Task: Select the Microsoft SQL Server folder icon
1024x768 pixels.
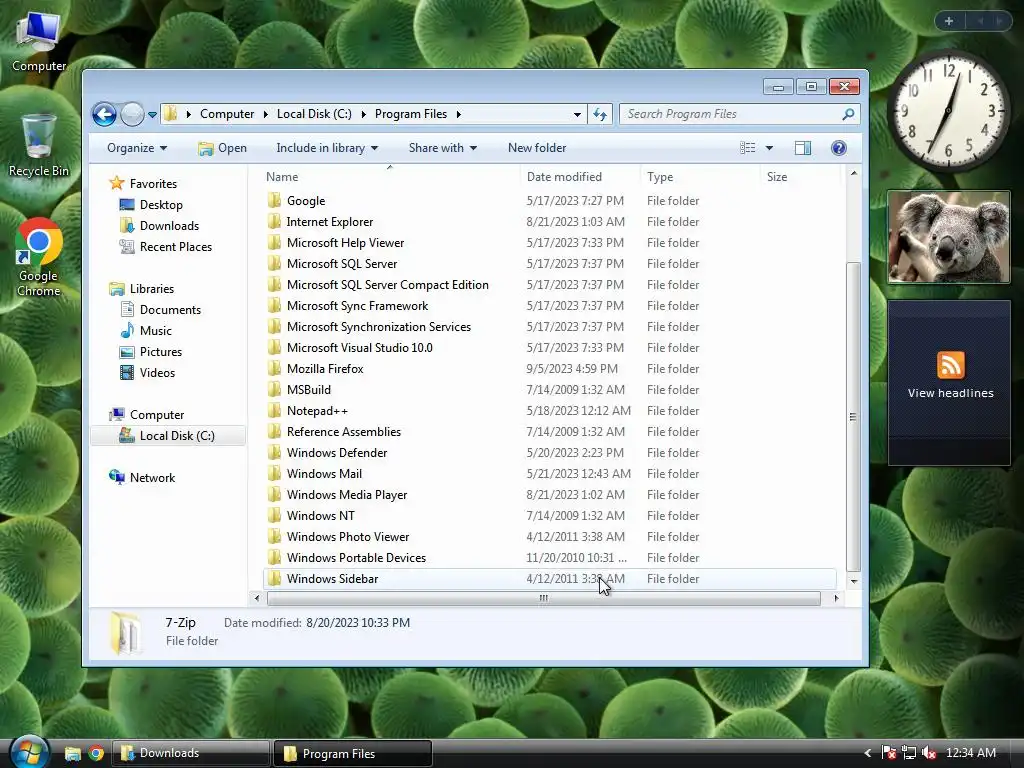Action: pos(275,263)
